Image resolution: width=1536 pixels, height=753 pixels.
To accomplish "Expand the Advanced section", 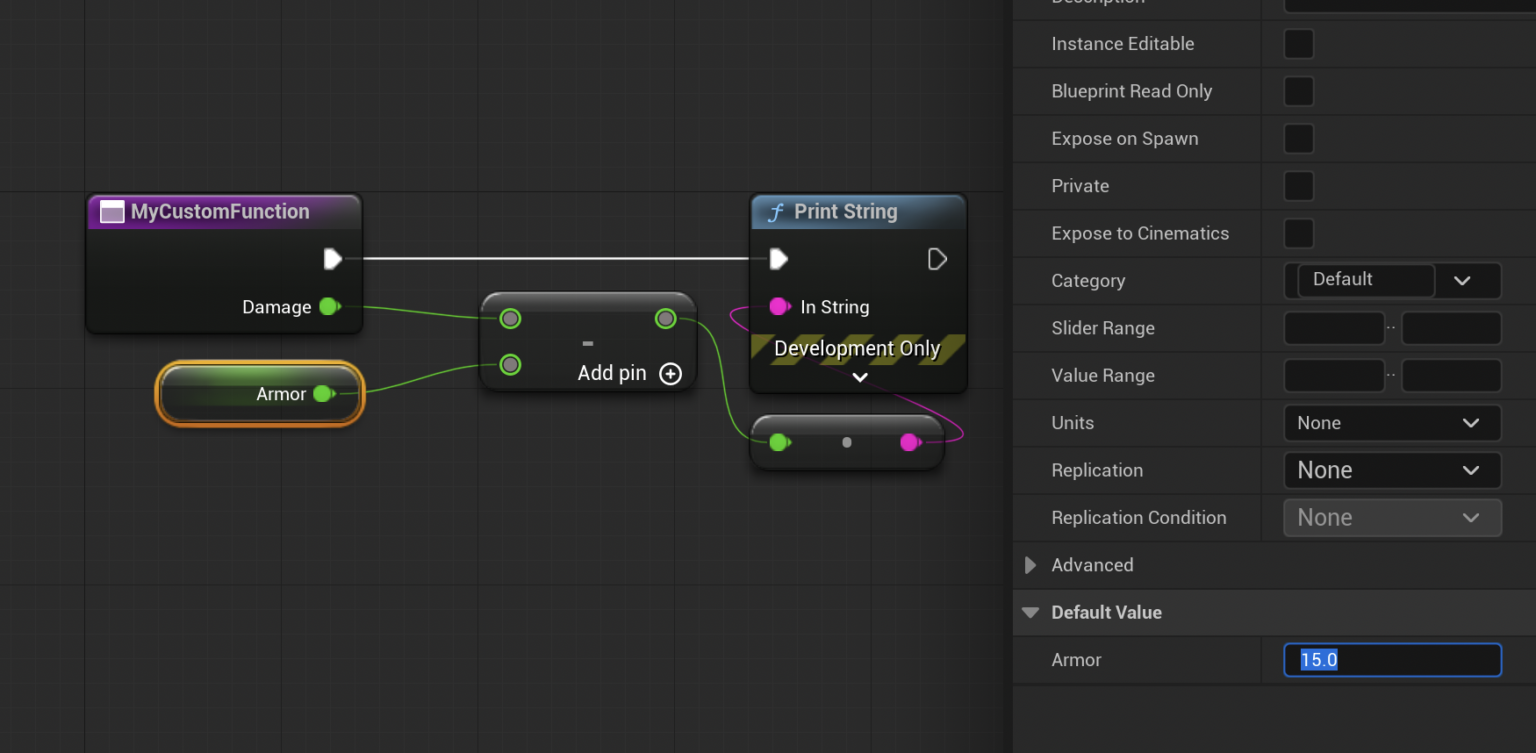I will coord(1030,565).
